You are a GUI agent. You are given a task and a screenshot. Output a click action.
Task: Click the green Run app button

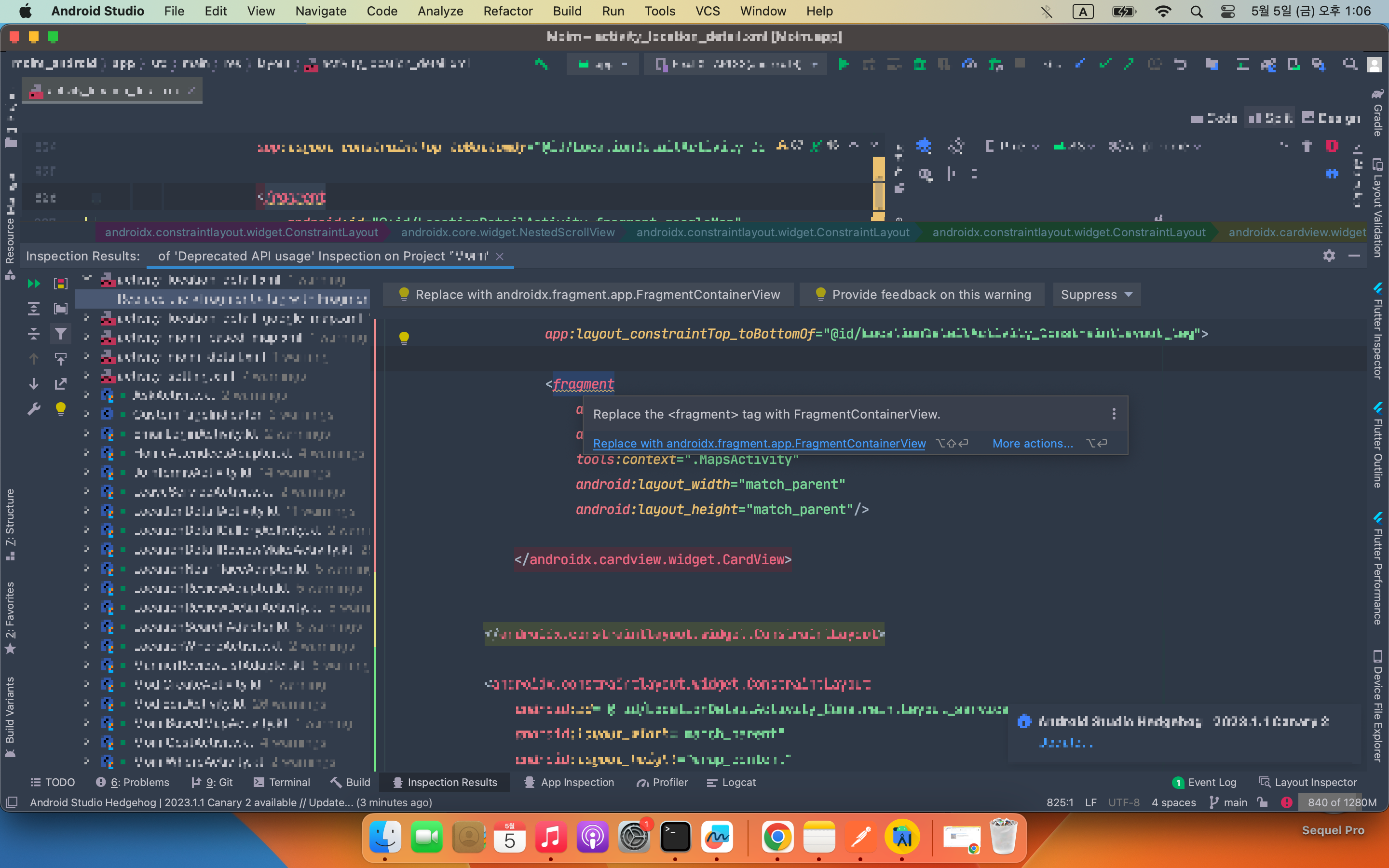click(843, 64)
